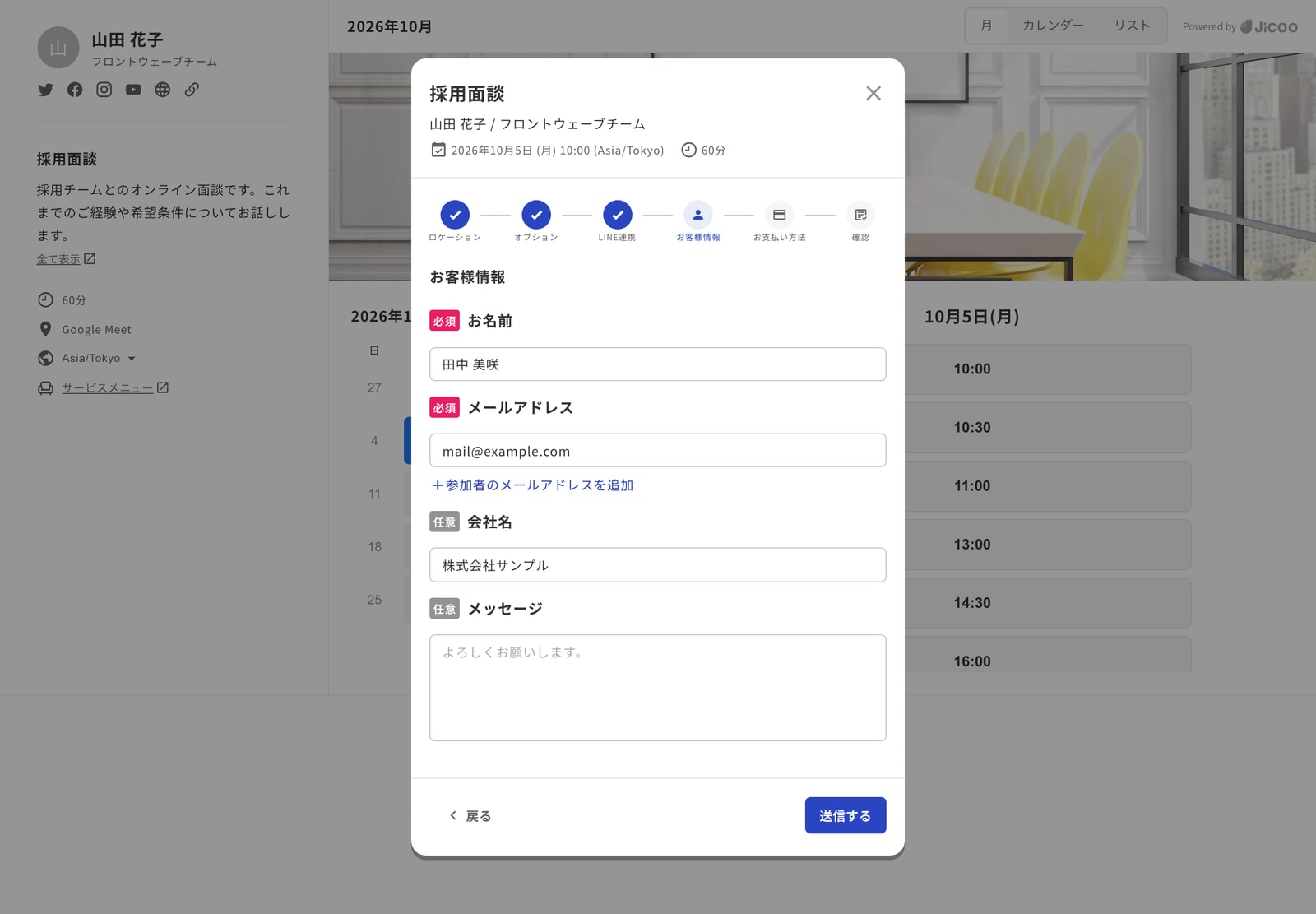
Task: Switch to the 月 view tab
Action: click(986, 26)
